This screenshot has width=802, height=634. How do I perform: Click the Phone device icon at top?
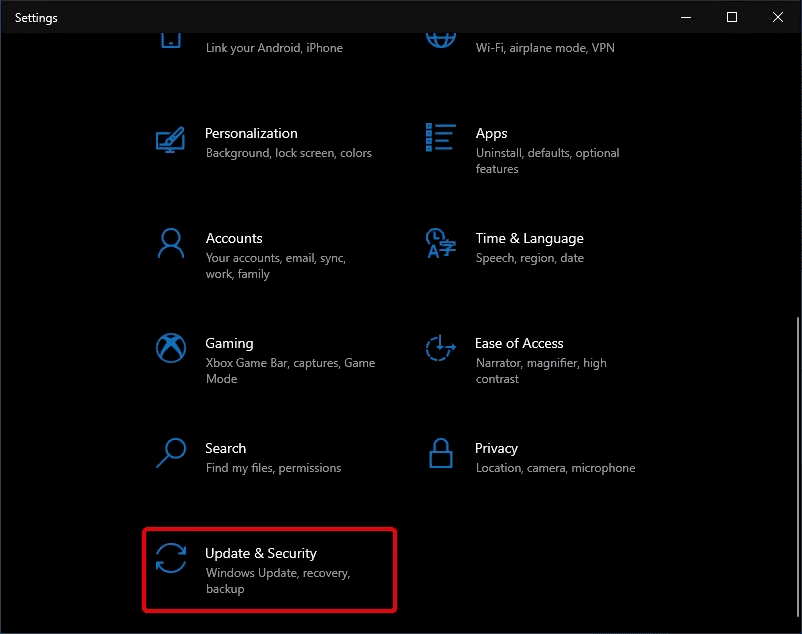point(171,40)
